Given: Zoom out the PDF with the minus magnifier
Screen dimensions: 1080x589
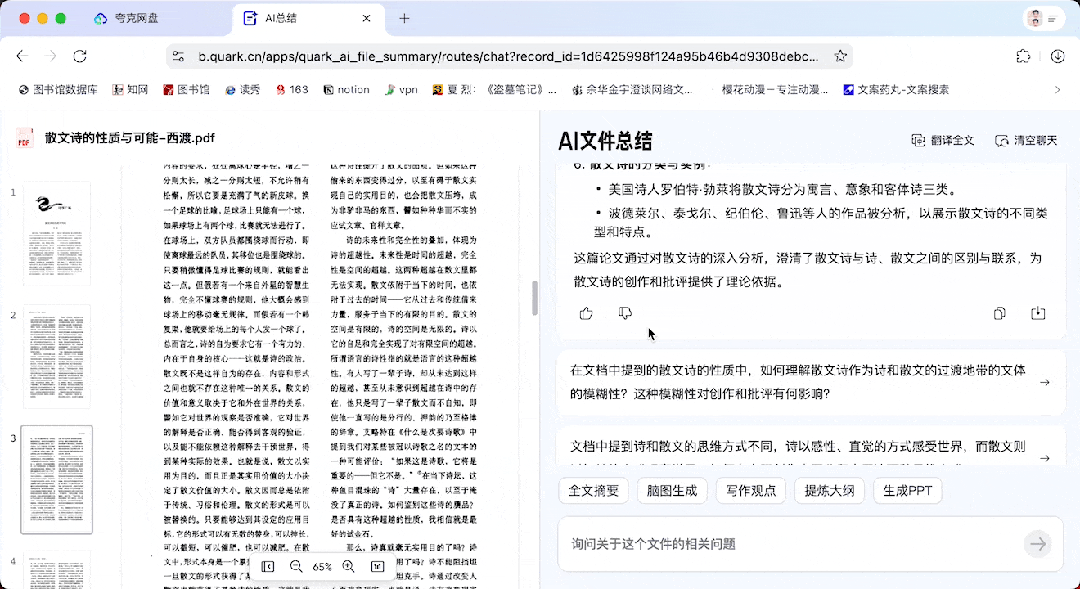Looking at the screenshot, I should point(296,566).
